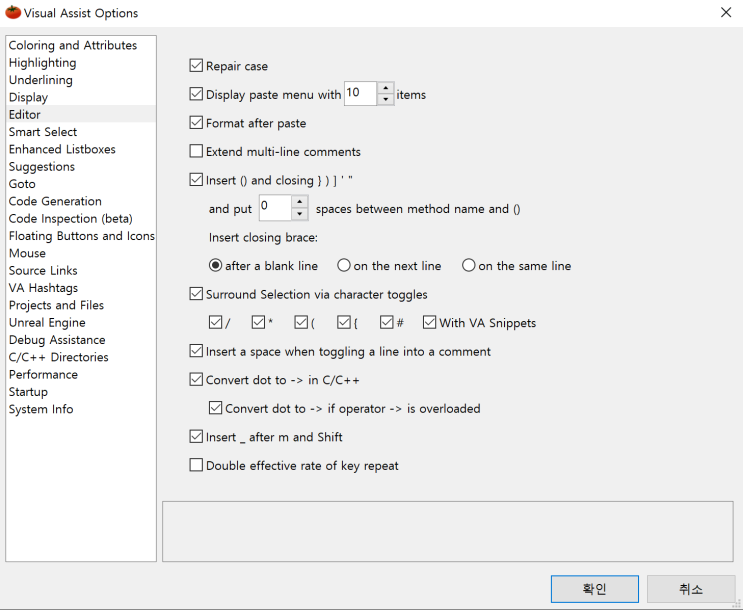Decrease paste menu items count

pos(386,100)
